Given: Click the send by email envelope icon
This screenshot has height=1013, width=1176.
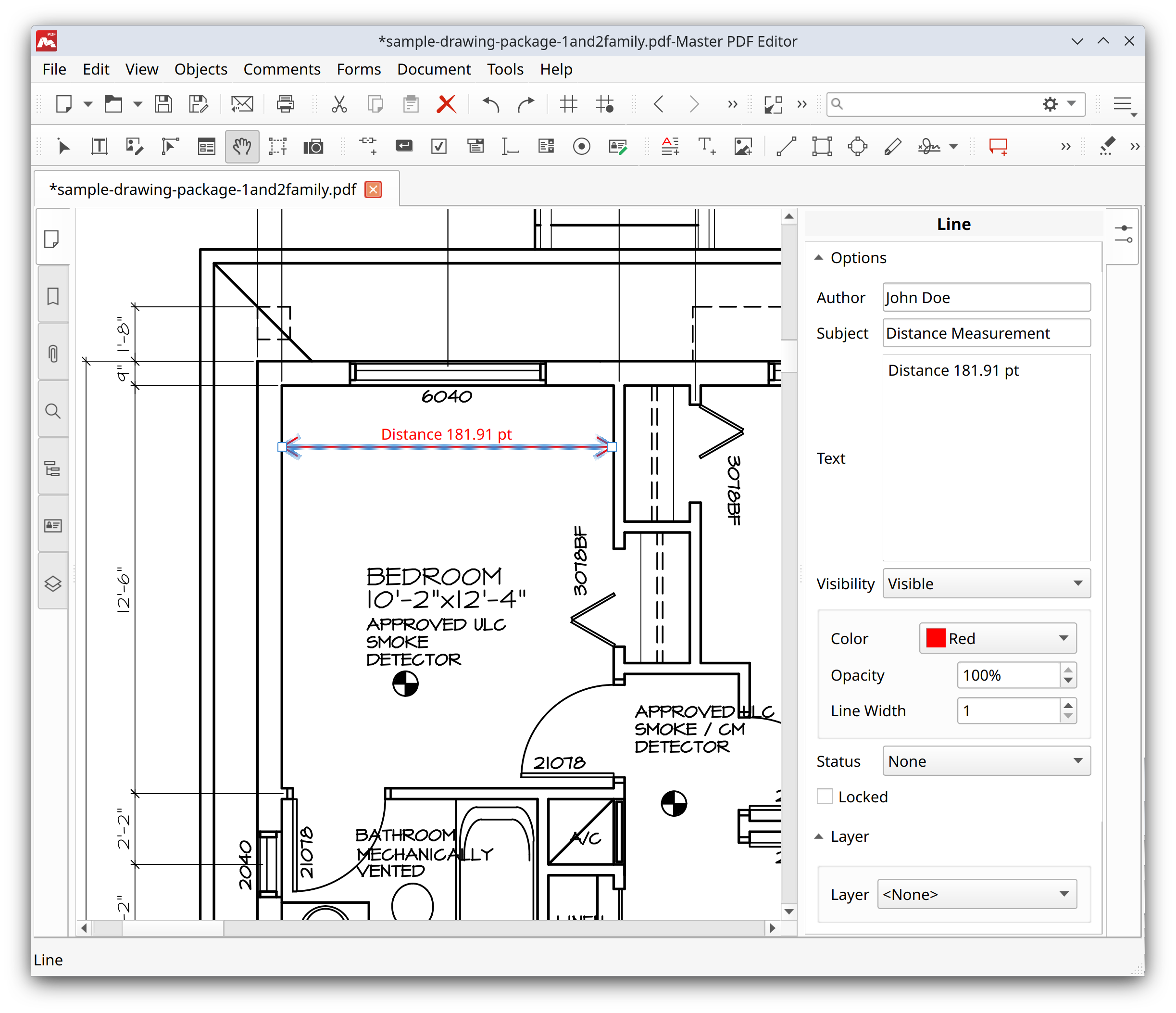Looking at the screenshot, I should coord(242,104).
